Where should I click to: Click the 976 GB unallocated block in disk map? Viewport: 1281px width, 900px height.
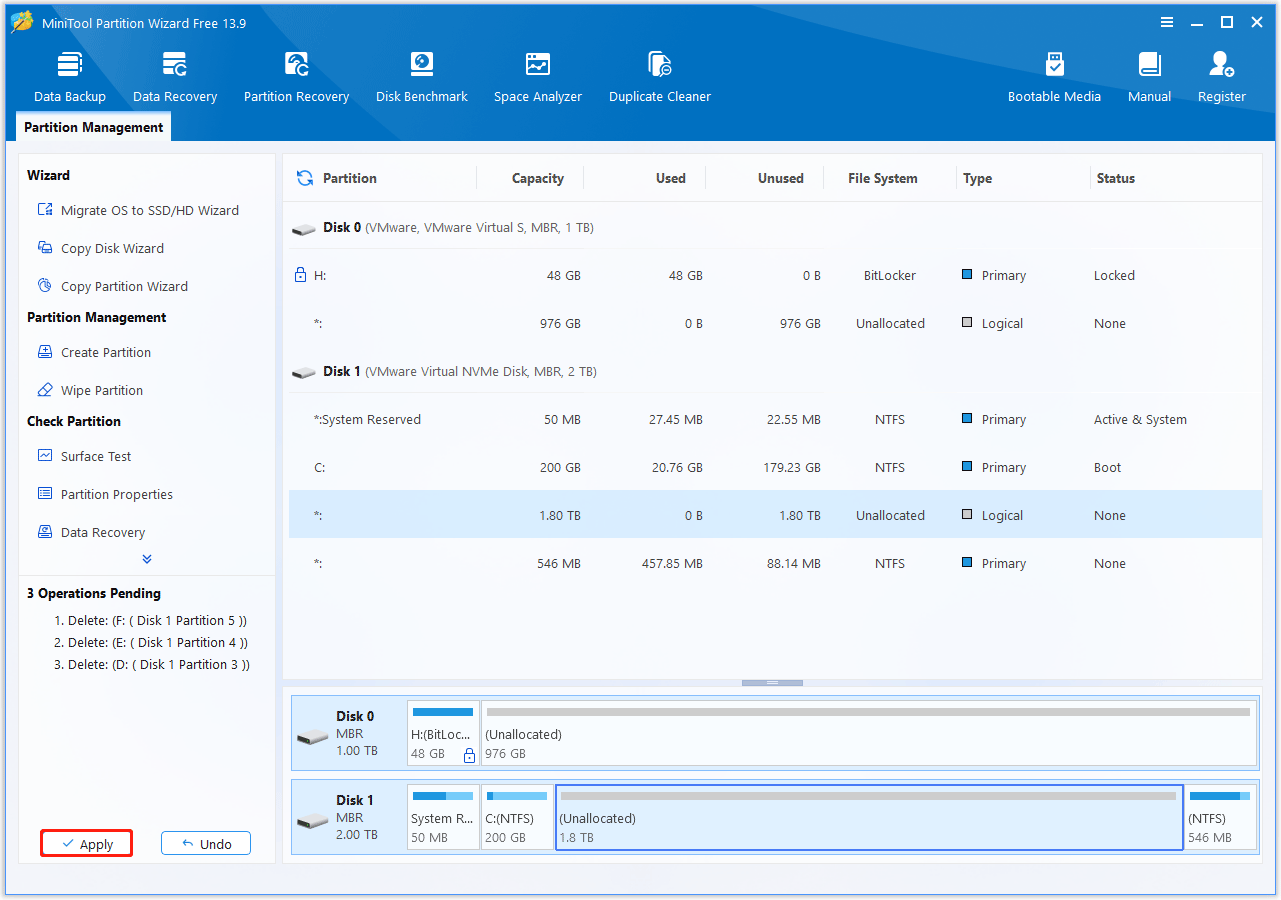[869, 733]
